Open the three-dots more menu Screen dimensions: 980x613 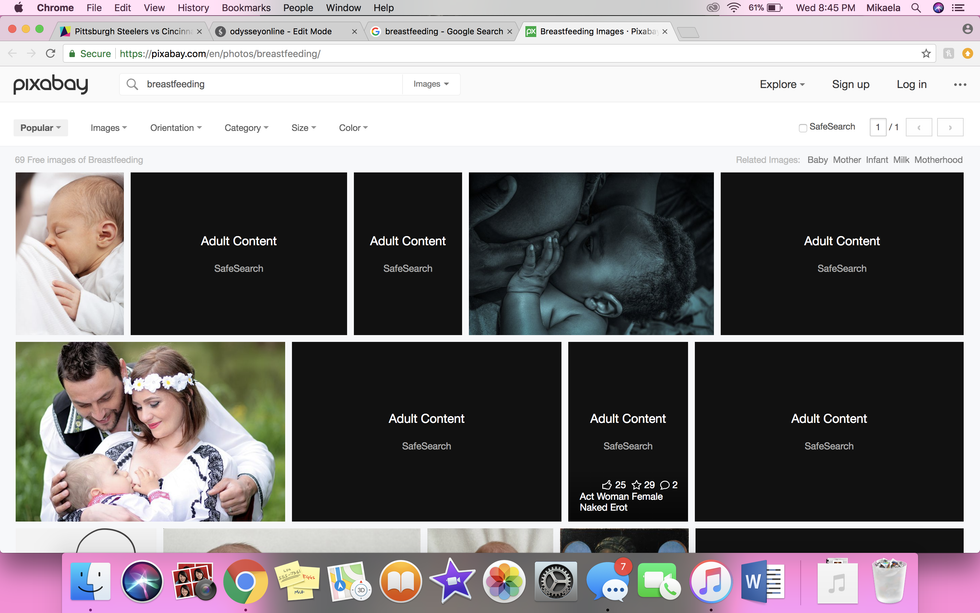point(960,85)
